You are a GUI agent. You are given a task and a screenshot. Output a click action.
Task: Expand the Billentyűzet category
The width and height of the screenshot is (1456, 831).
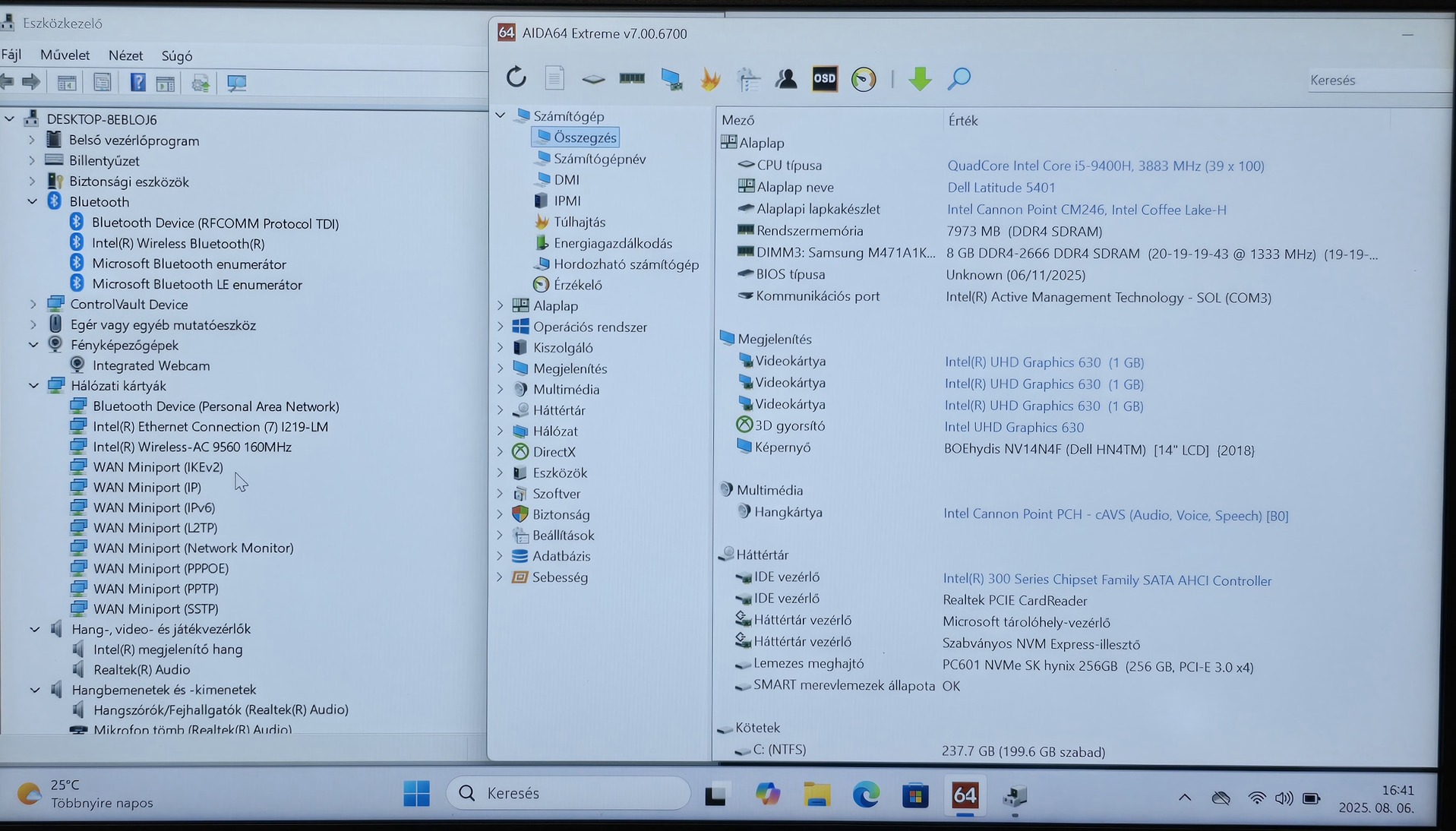coord(32,160)
